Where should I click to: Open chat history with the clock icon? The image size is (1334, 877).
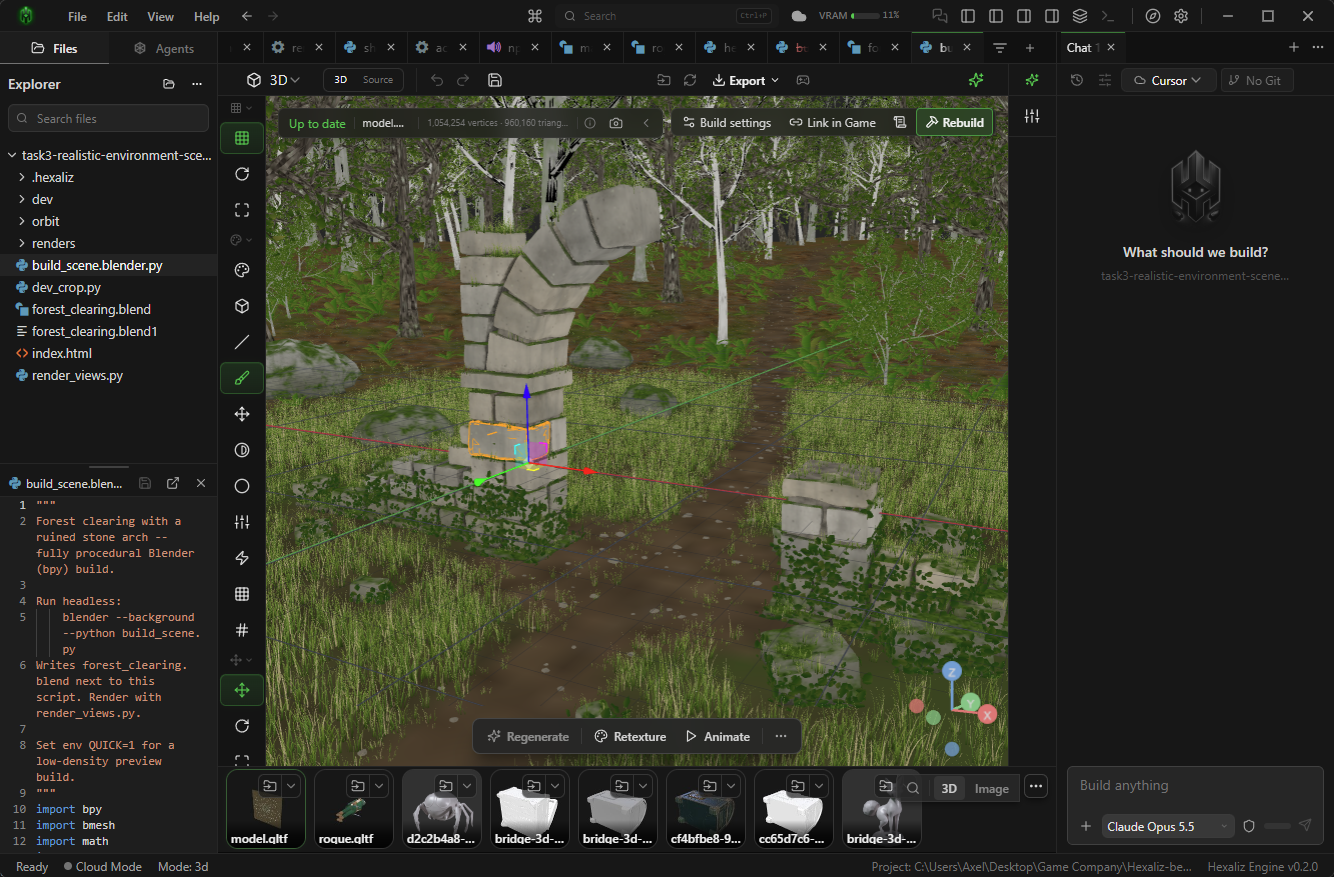point(1077,80)
